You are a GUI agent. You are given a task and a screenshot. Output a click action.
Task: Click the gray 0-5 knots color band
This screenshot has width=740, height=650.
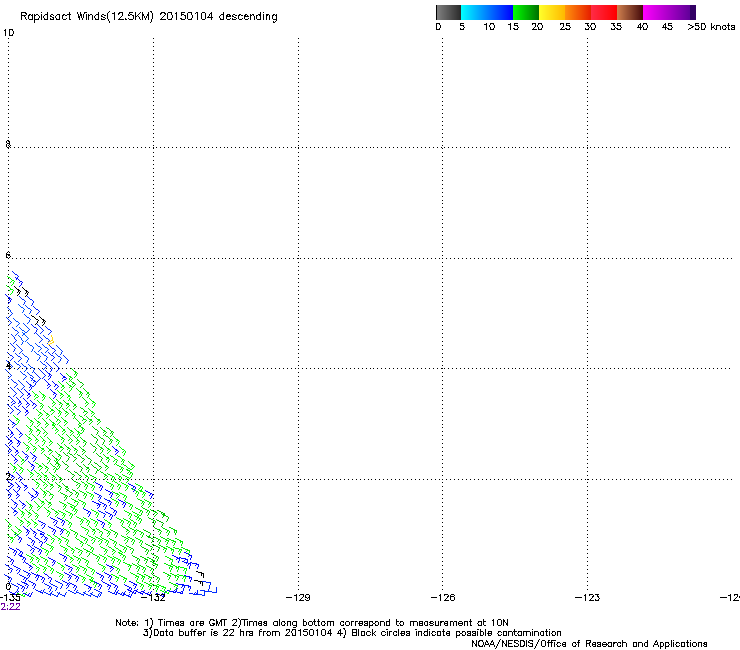point(448,12)
